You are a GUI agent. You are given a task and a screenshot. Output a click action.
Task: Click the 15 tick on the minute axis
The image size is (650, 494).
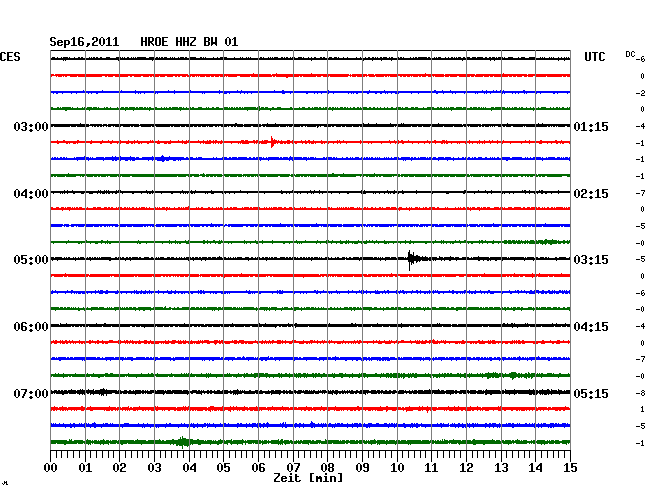tap(570, 468)
